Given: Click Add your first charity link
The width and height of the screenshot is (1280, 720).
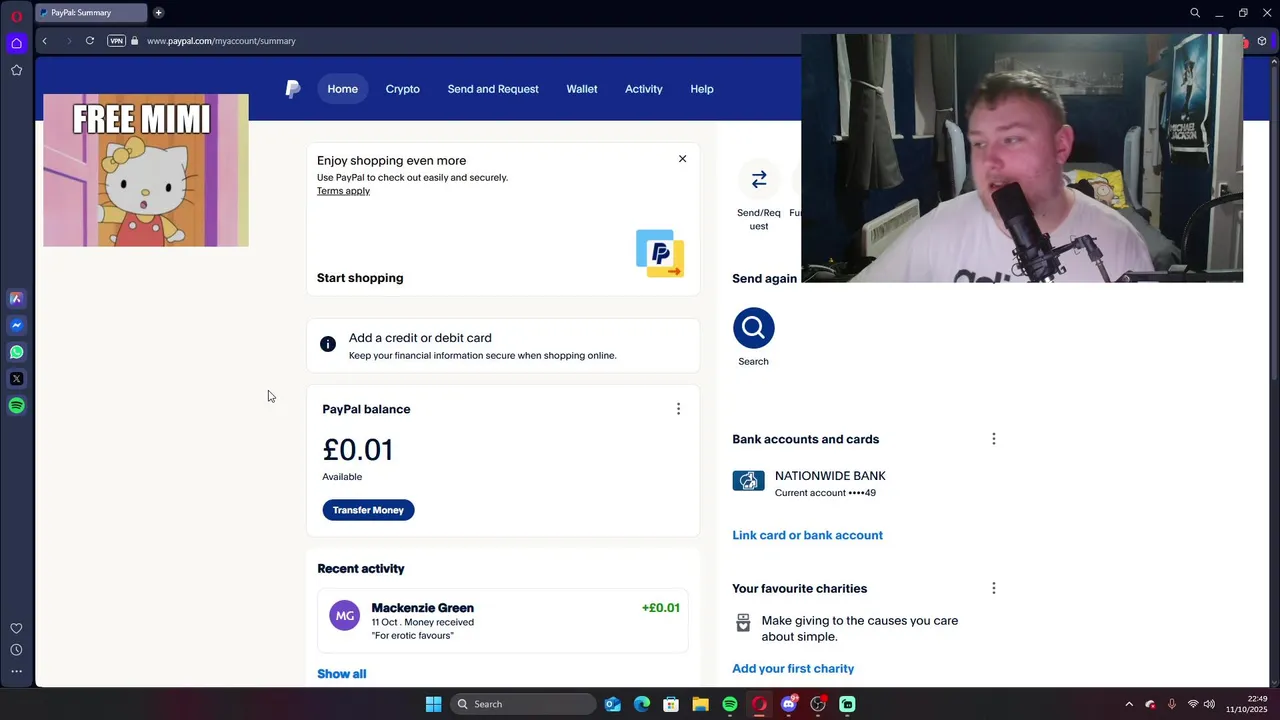Looking at the screenshot, I should tap(793, 668).
